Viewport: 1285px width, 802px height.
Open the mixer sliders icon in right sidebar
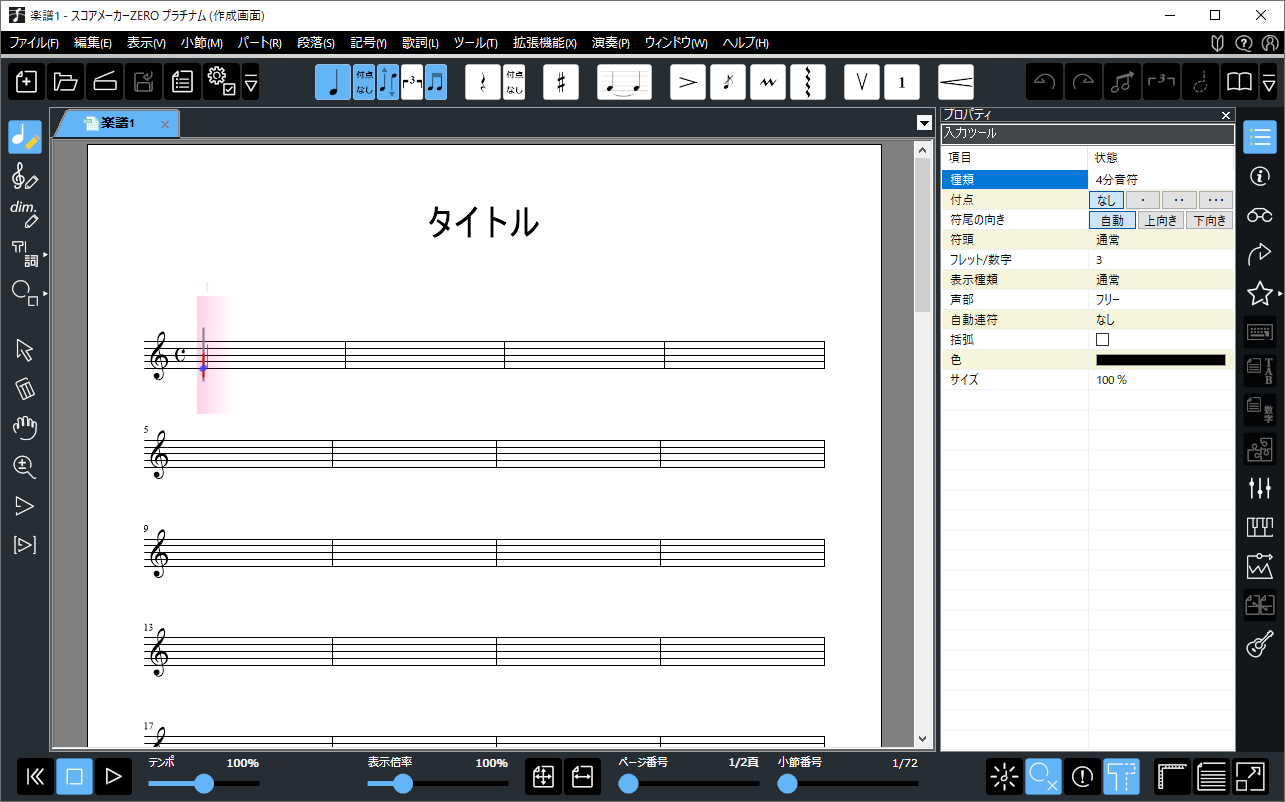point(1260,488)
